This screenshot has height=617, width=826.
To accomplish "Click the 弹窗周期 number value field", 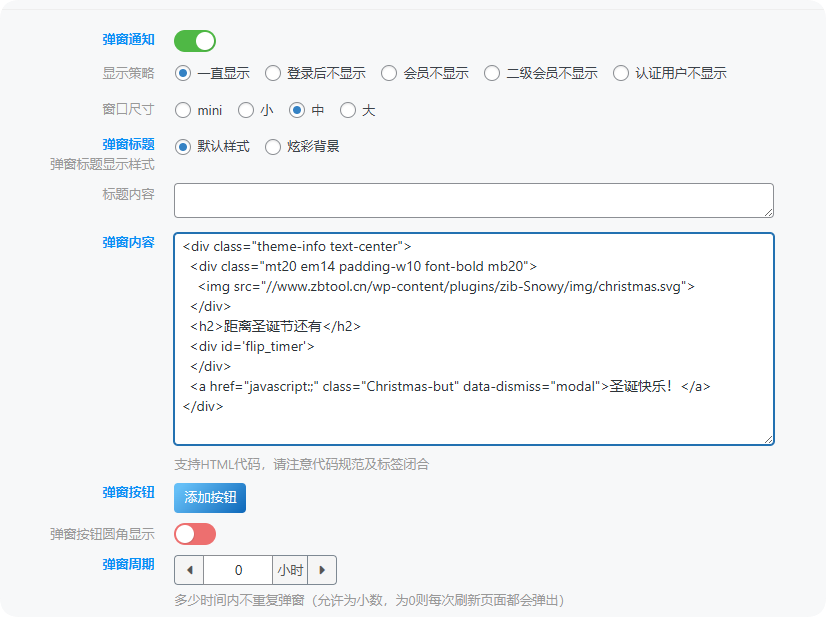I will 237,569.
